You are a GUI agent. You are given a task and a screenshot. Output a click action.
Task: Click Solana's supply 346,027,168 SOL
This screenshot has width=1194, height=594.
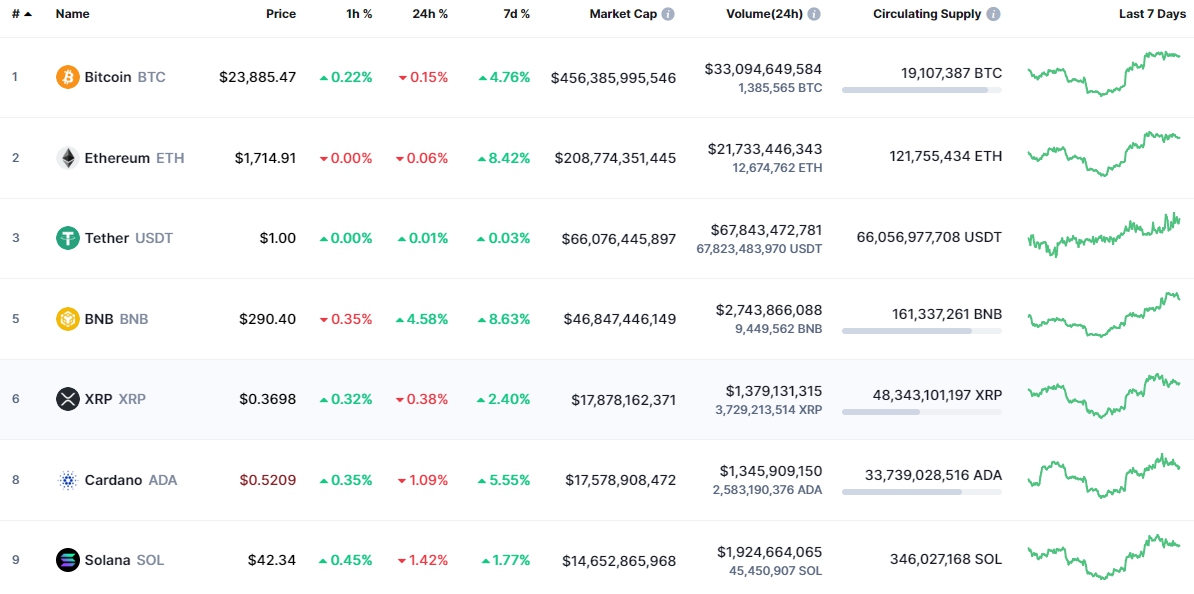click(x=946, y=560)
